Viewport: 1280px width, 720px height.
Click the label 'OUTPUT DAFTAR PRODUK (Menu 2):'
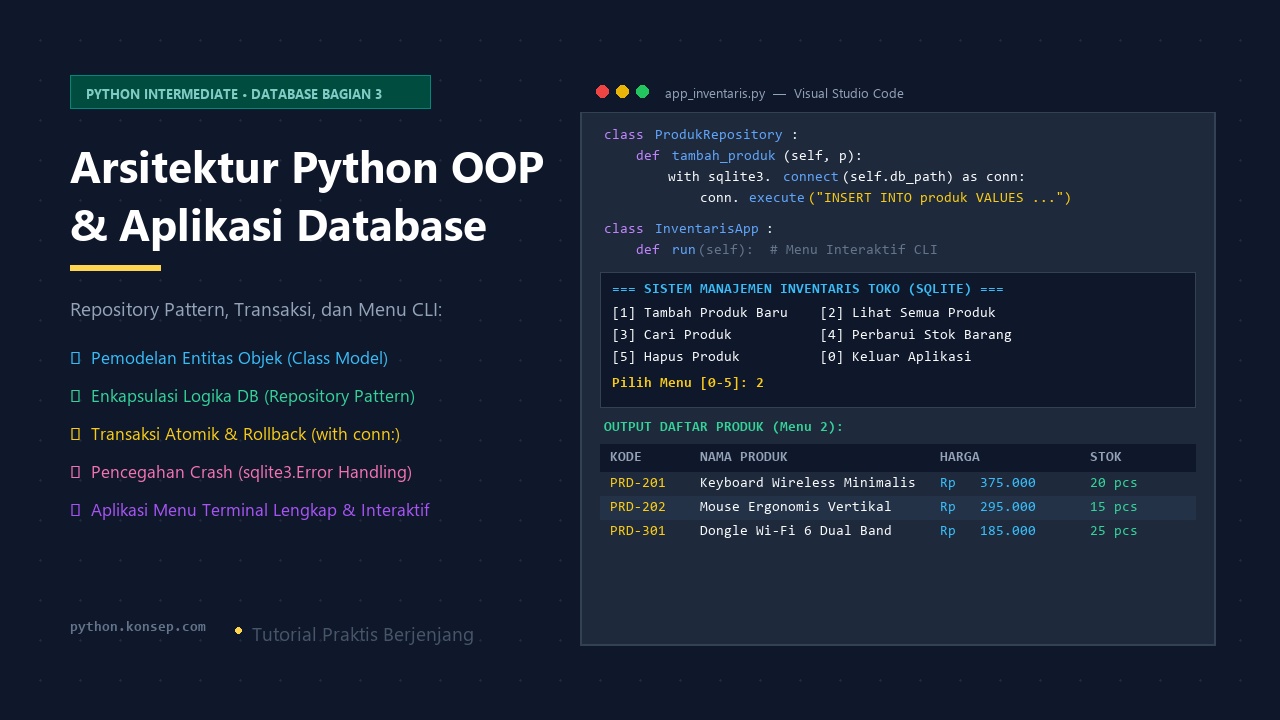pyautogui.click(x=723, y=427)
